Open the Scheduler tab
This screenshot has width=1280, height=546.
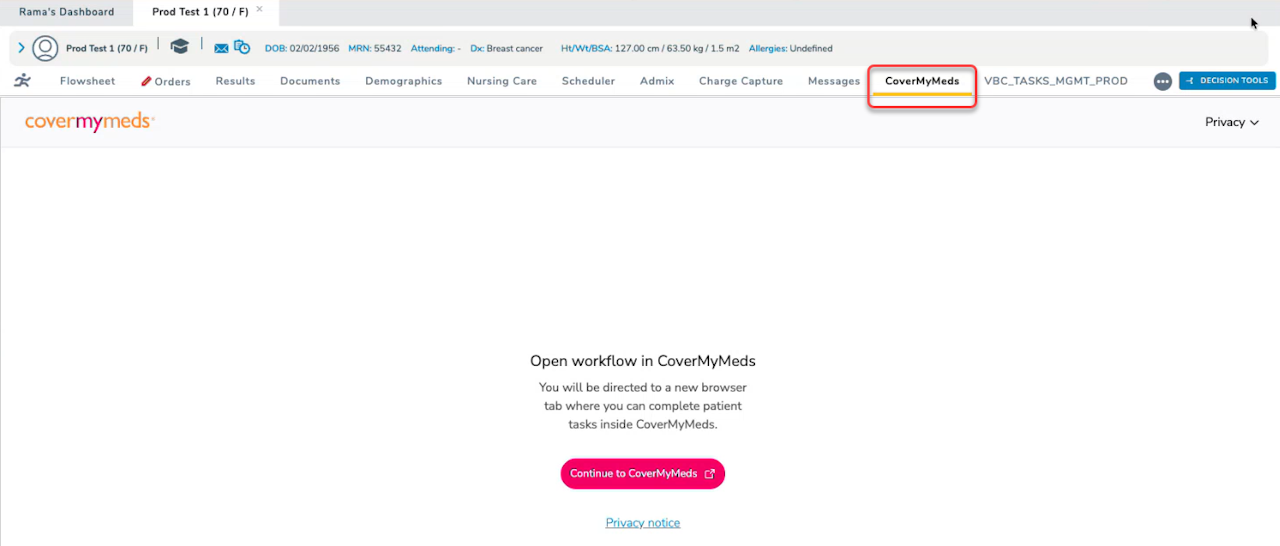588,81
